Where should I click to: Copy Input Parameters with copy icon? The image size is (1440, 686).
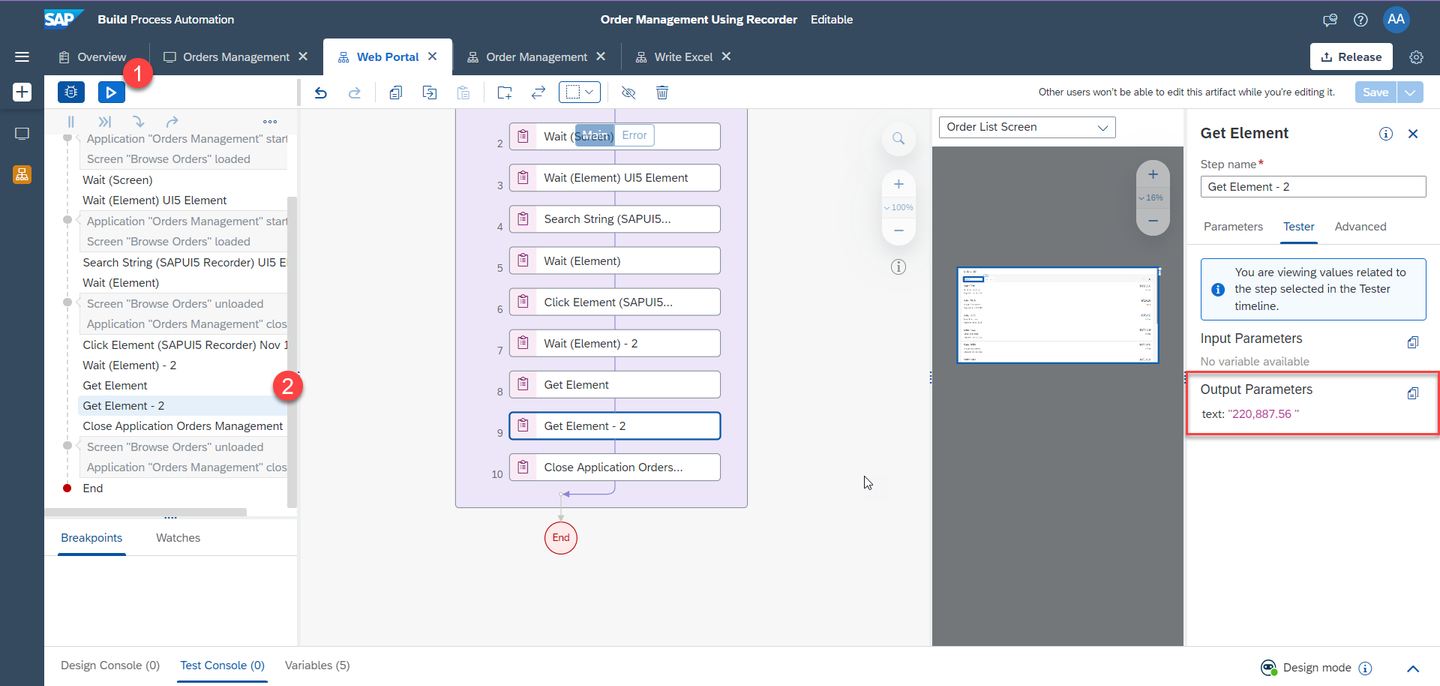click(1413, 342)
